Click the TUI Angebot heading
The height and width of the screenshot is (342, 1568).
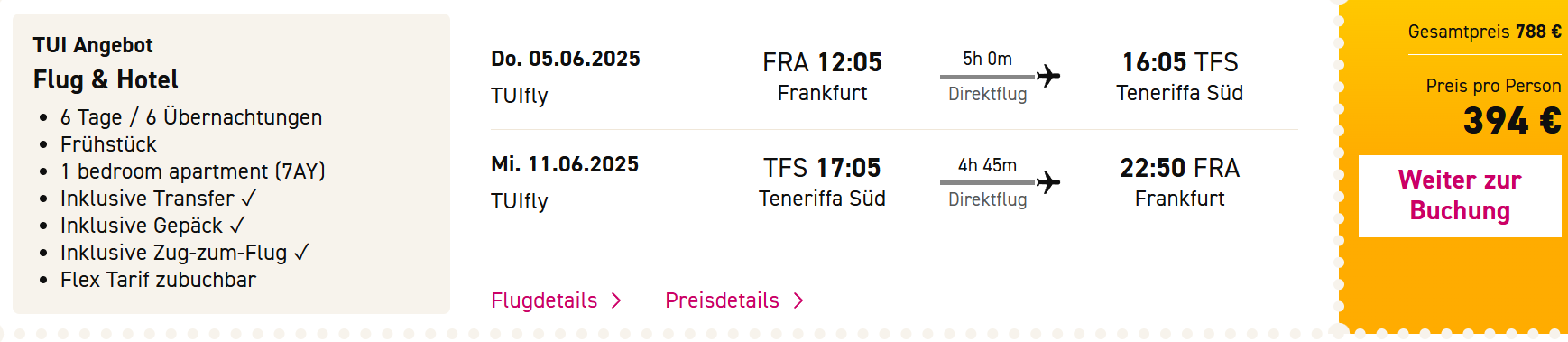[x=93, y=45]
